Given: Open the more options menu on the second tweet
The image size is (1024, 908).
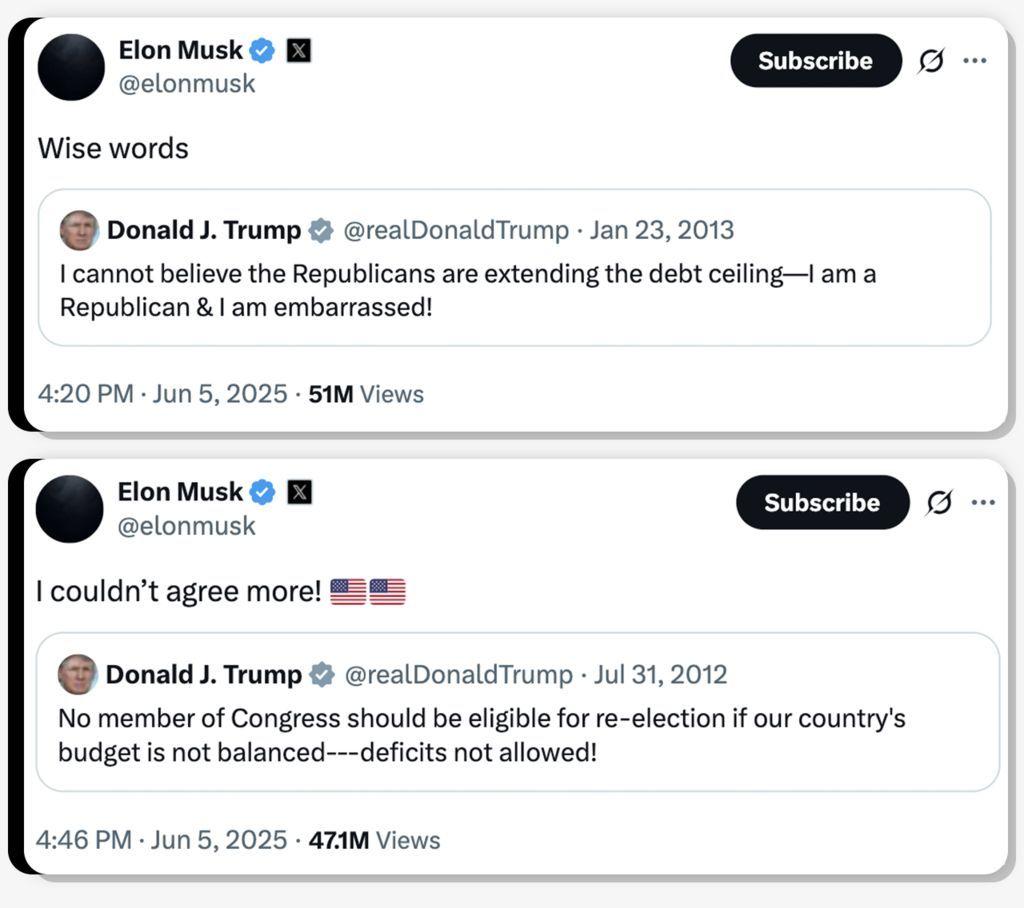Looking at the screenshot, I should coord(985,503).
